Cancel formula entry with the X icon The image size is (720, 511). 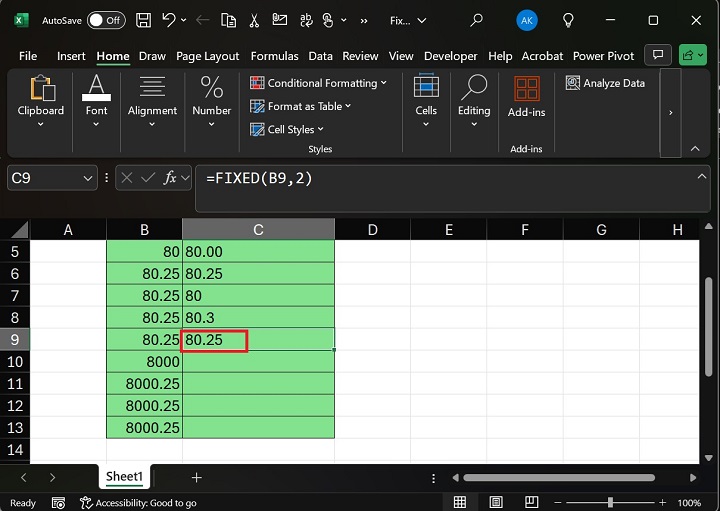(127, 178)
